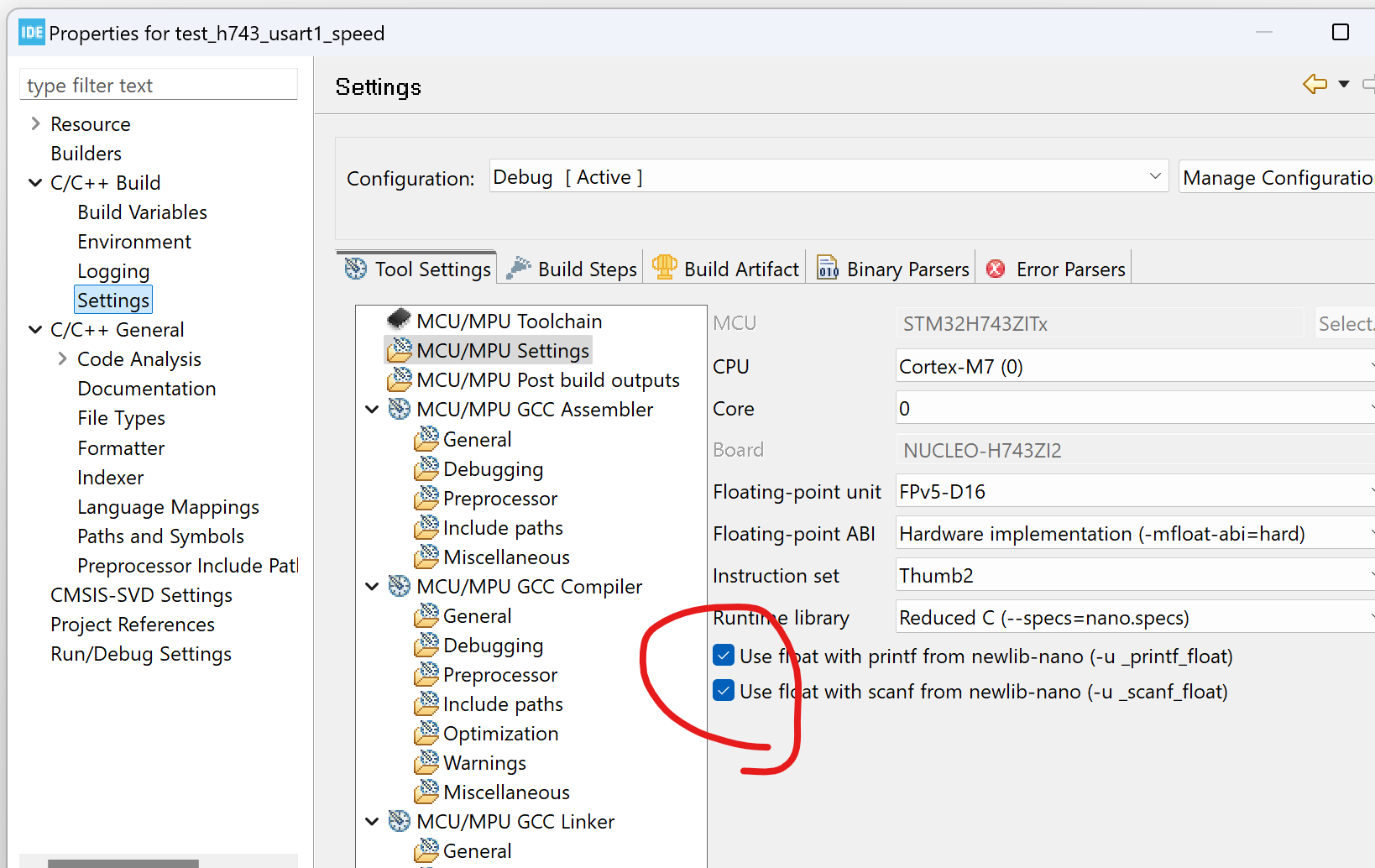Uncheck Use float with printf from newlib-nano
The image size is (1375, 868).
click(723, 655)
